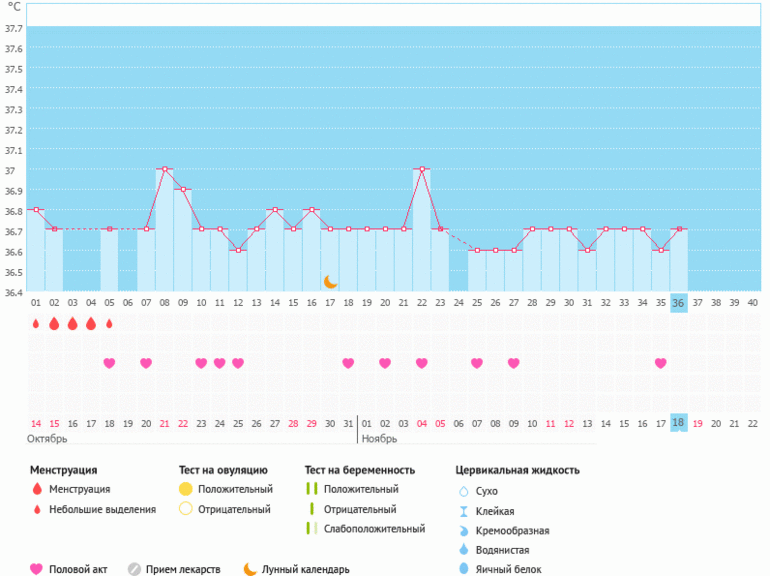Click the yellow Положительный ovulation test icon
This screenshot has width=770, height=576.
coord(186,489)
